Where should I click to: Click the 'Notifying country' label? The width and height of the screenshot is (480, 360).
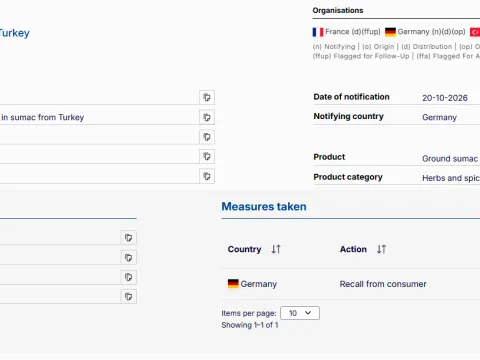point(348,116)
